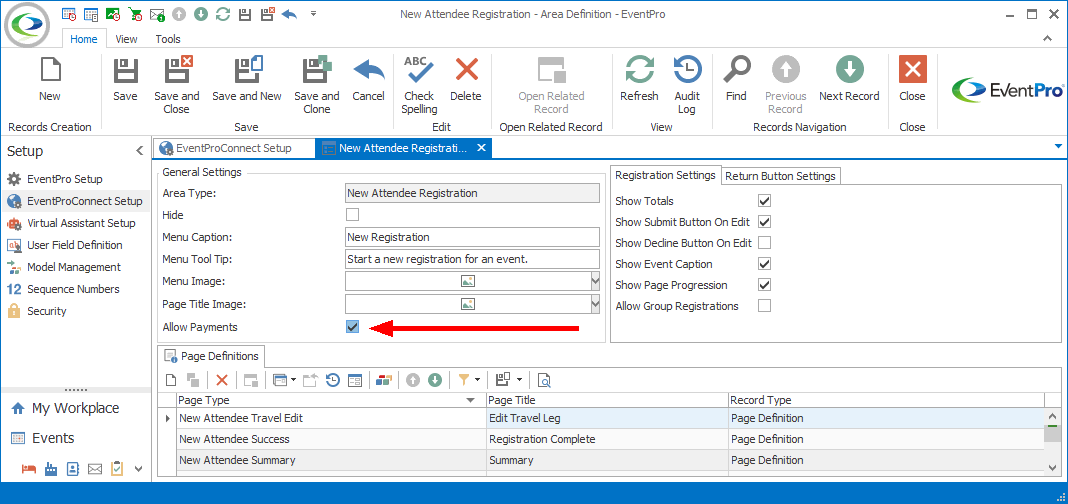Enable the Allow Group Registrations checkbox

coord(764,306)
